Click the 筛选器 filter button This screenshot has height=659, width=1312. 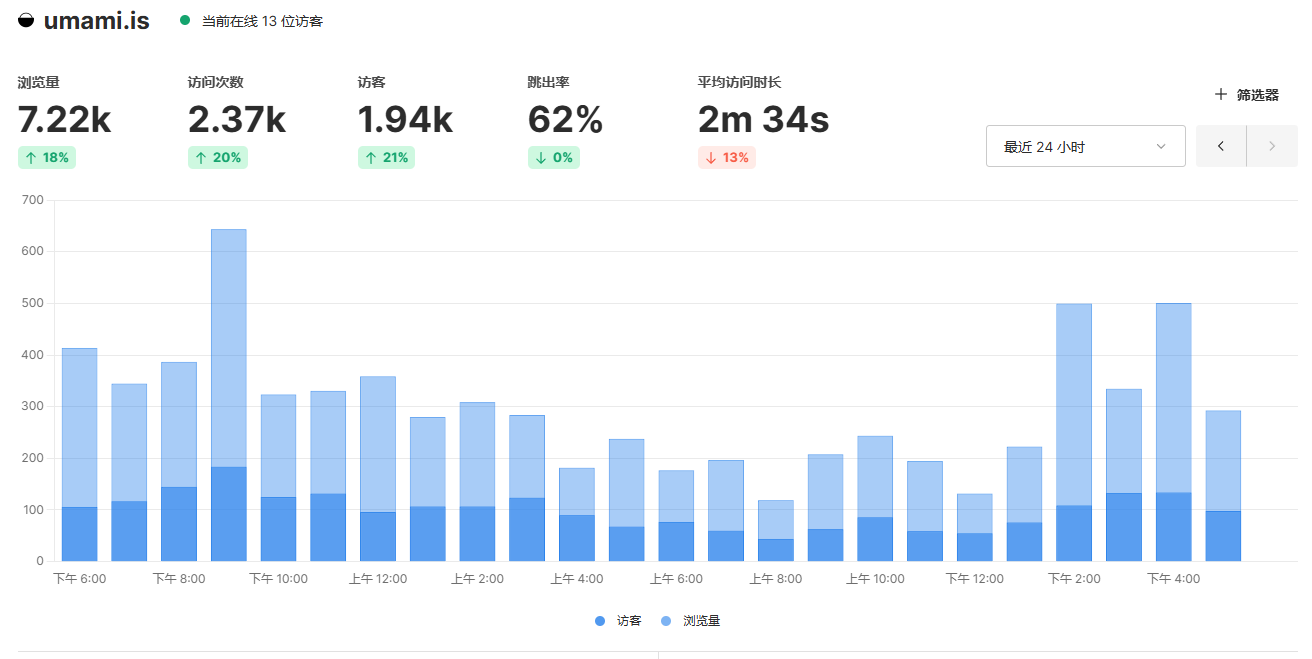click(x=1246, y=94)
